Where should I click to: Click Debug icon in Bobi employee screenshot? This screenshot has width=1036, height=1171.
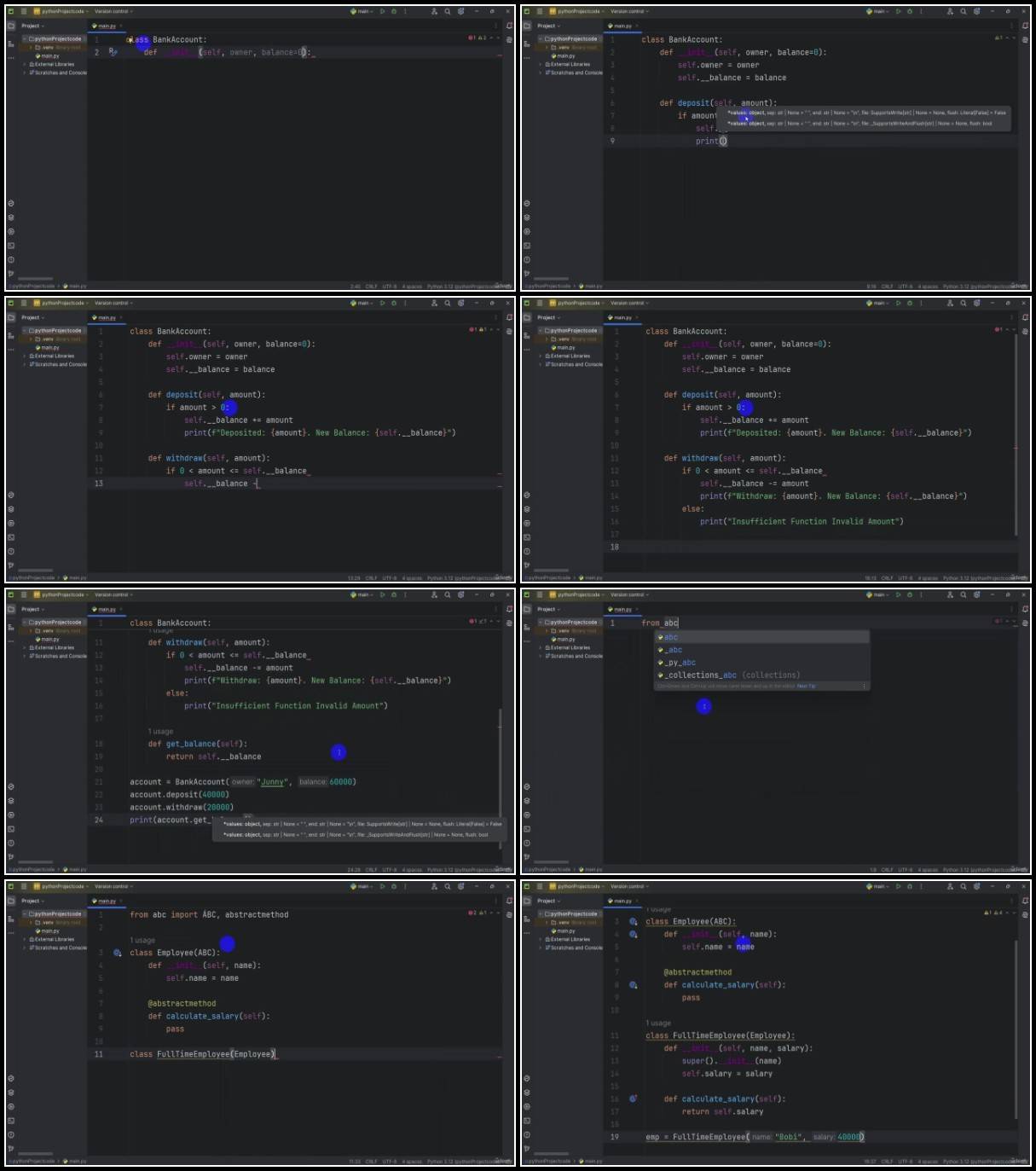coord(910,887)
